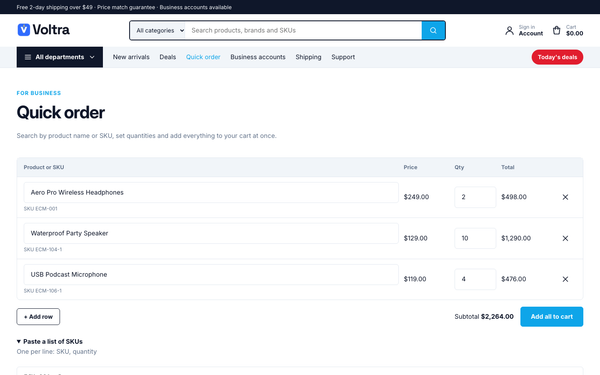The image size is (600, 375).
Task: Click the Qty column header
Action: click(459, 167)
